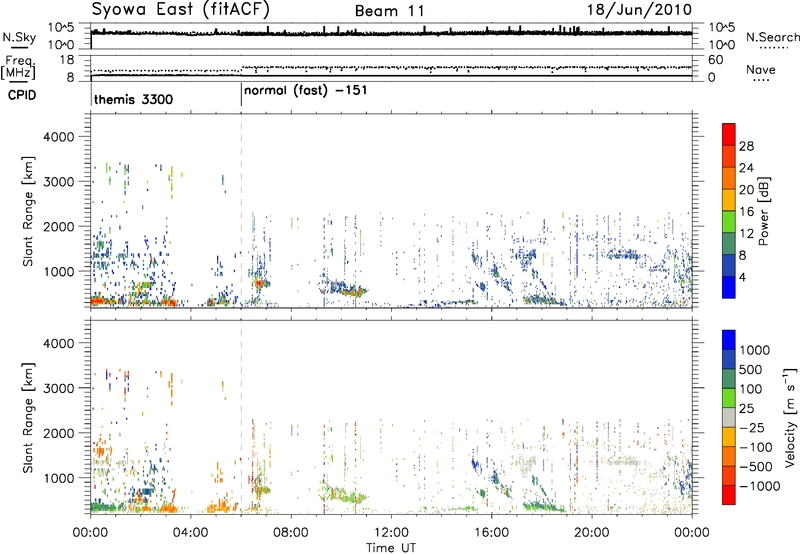Click the 'normal (fast) -151' CPID text
This screenshot has height=554, width=800.
coord(306,91)
